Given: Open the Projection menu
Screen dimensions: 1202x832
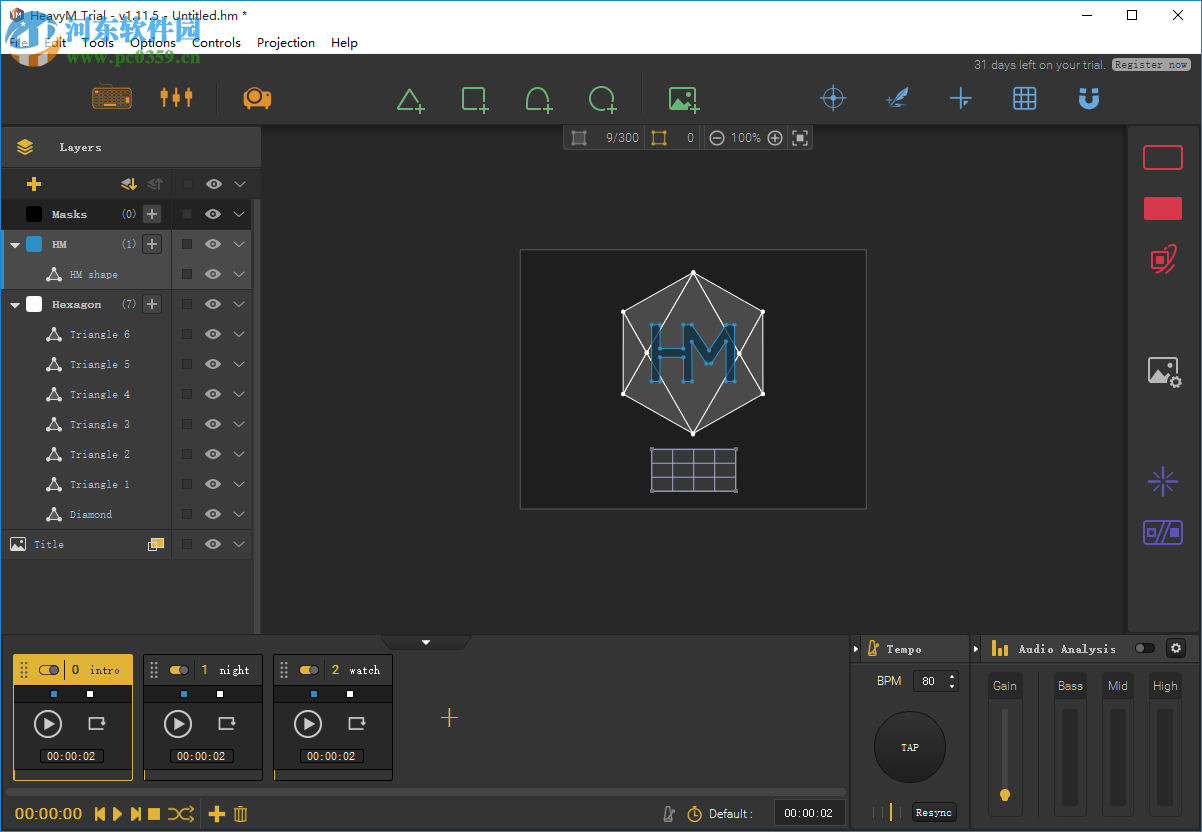Looking at the screenshot, I should 286,43.
